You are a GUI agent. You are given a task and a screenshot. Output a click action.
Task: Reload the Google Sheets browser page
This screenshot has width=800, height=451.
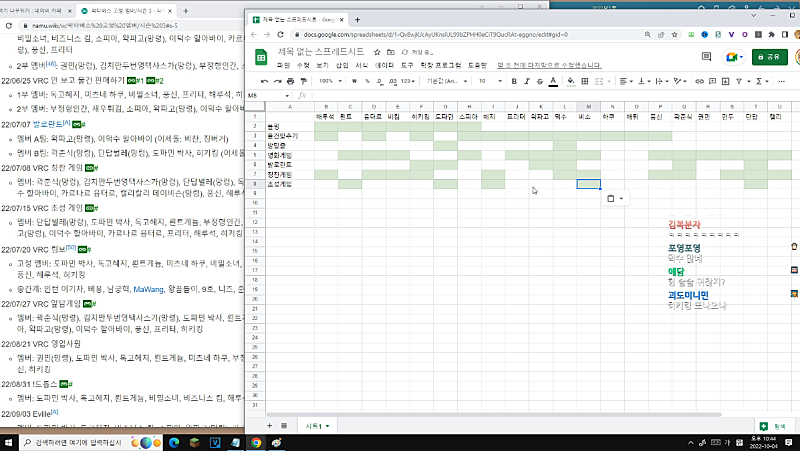(280, 34)
